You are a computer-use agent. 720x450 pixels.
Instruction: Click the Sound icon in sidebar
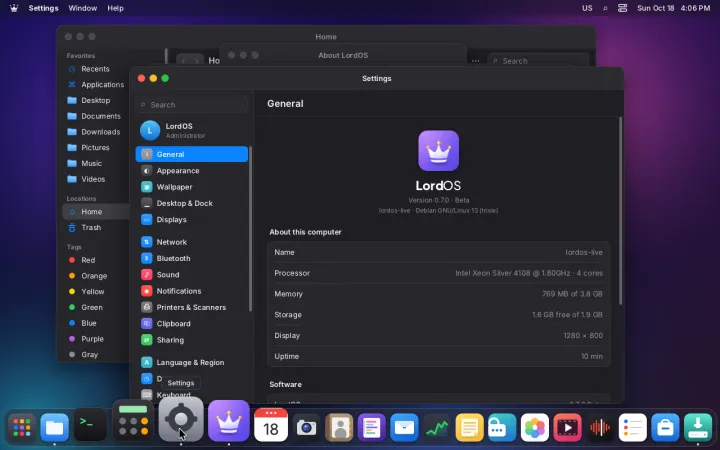(x=146, y=275)
